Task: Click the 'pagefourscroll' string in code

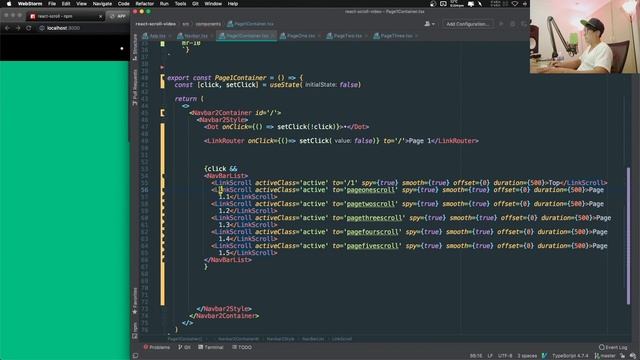Action: click(x=372, y=231)
